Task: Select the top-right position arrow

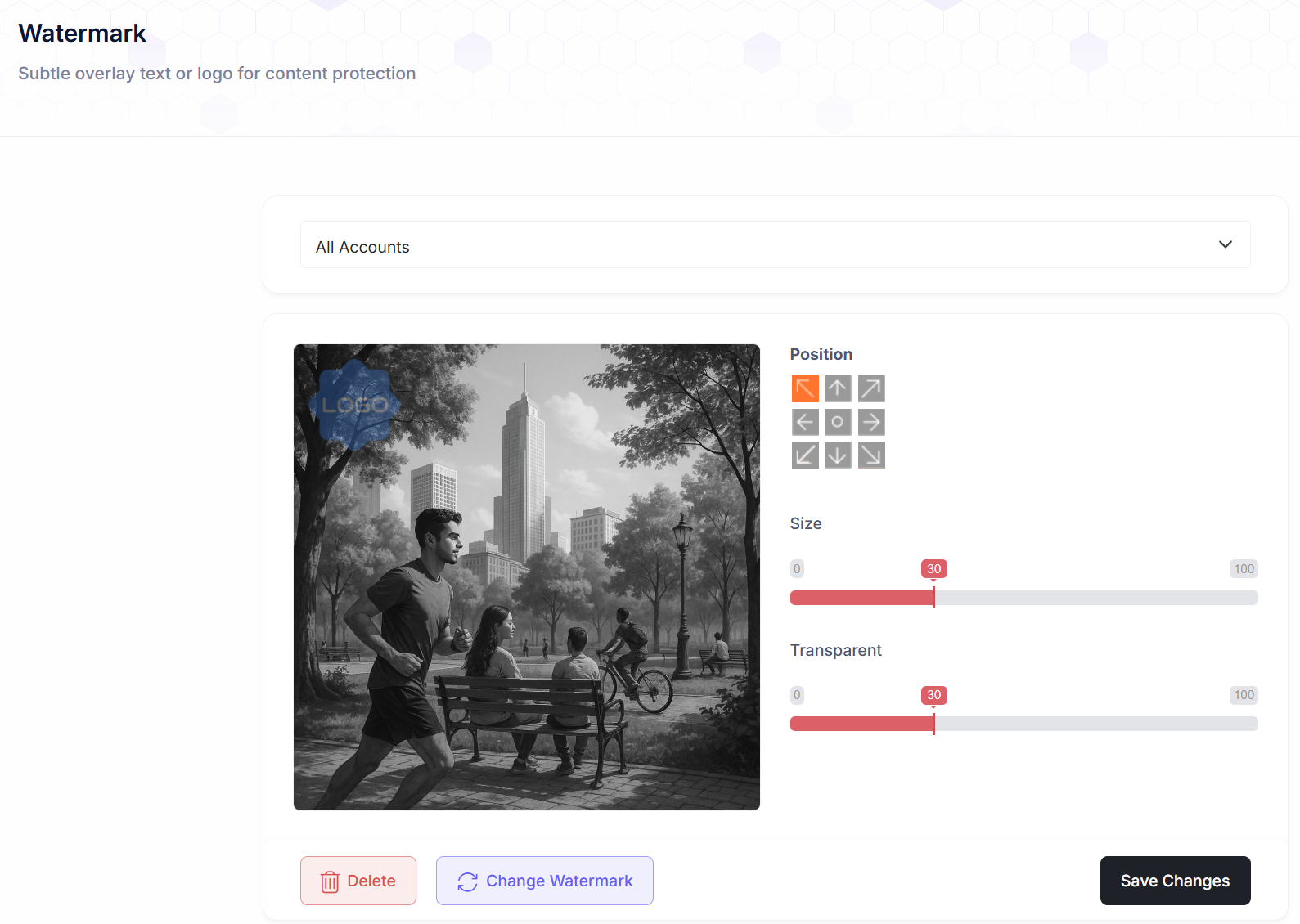Action: (x=871, y=389)
